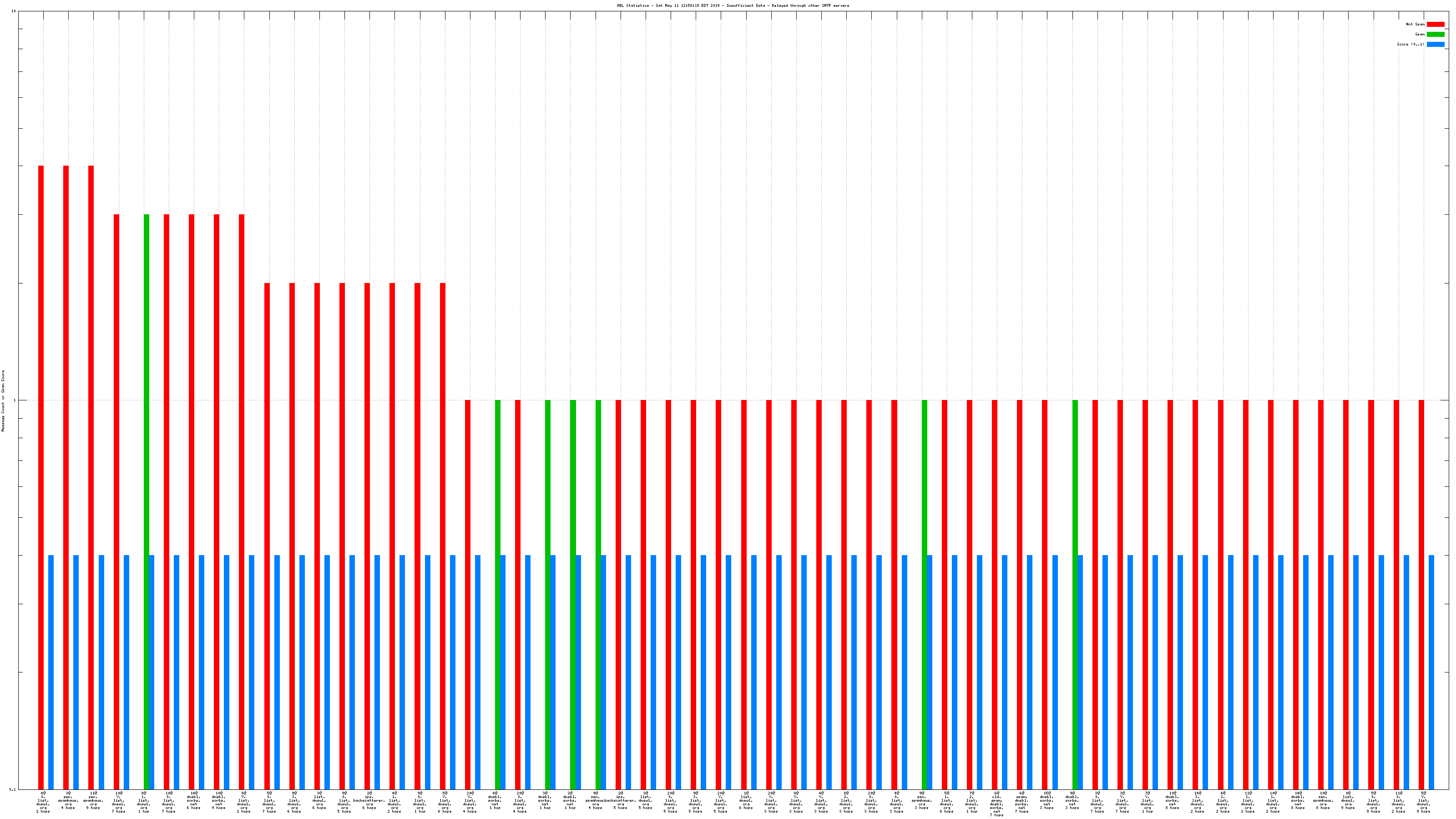Click the RBL Statistics chart title
Screen dimensions: 1456x819
(x=733, y=5)
